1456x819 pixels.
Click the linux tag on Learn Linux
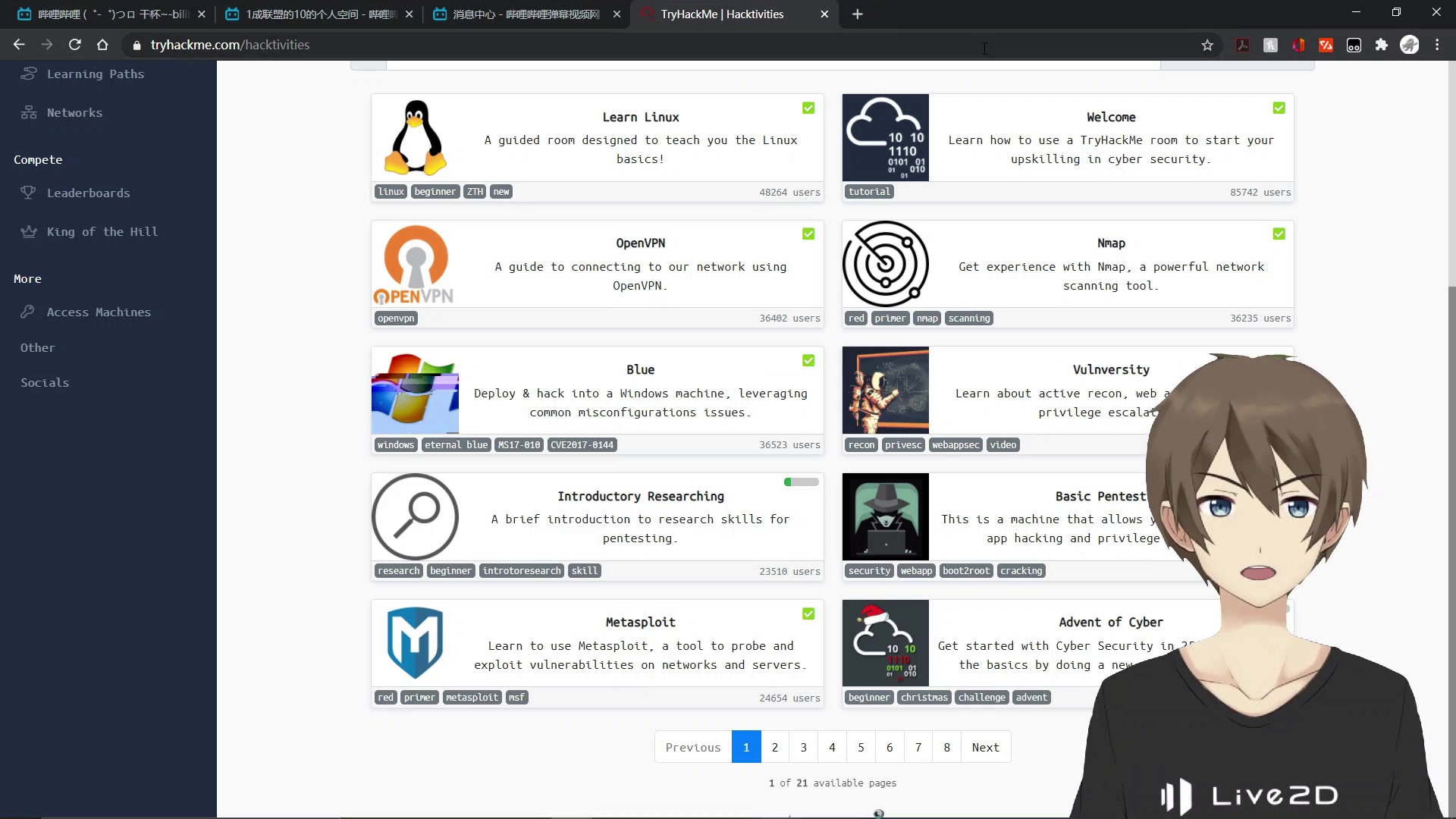pyautogui.click(x=391, y=192)
